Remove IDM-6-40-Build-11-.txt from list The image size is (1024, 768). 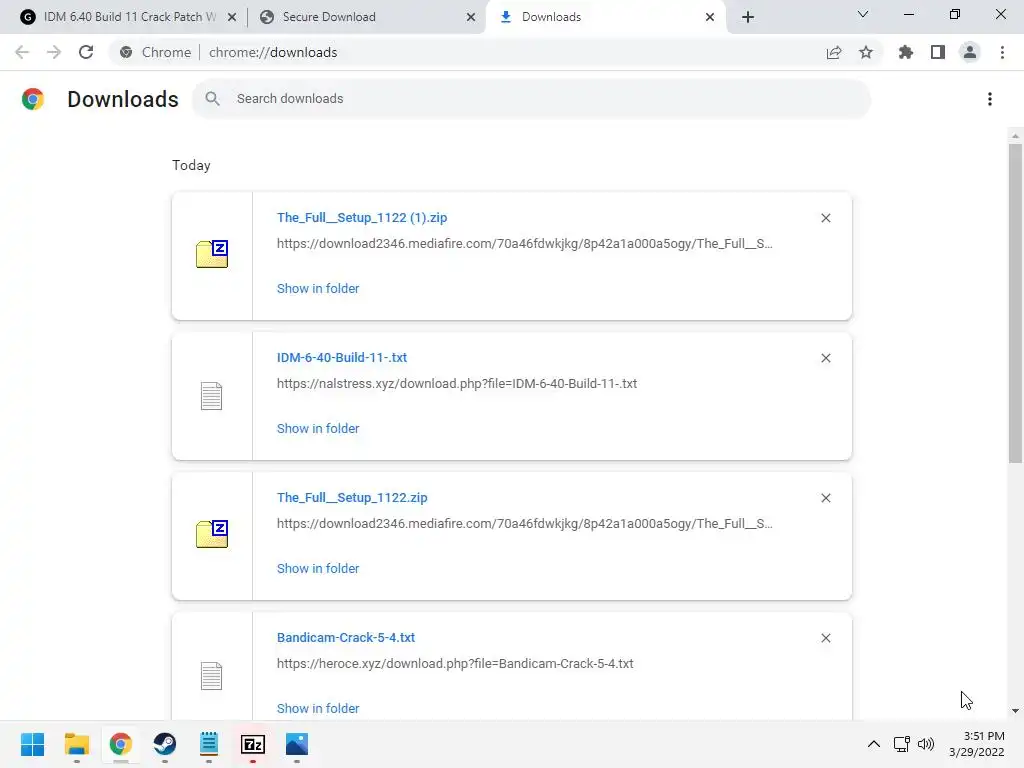tap(825, 358)
